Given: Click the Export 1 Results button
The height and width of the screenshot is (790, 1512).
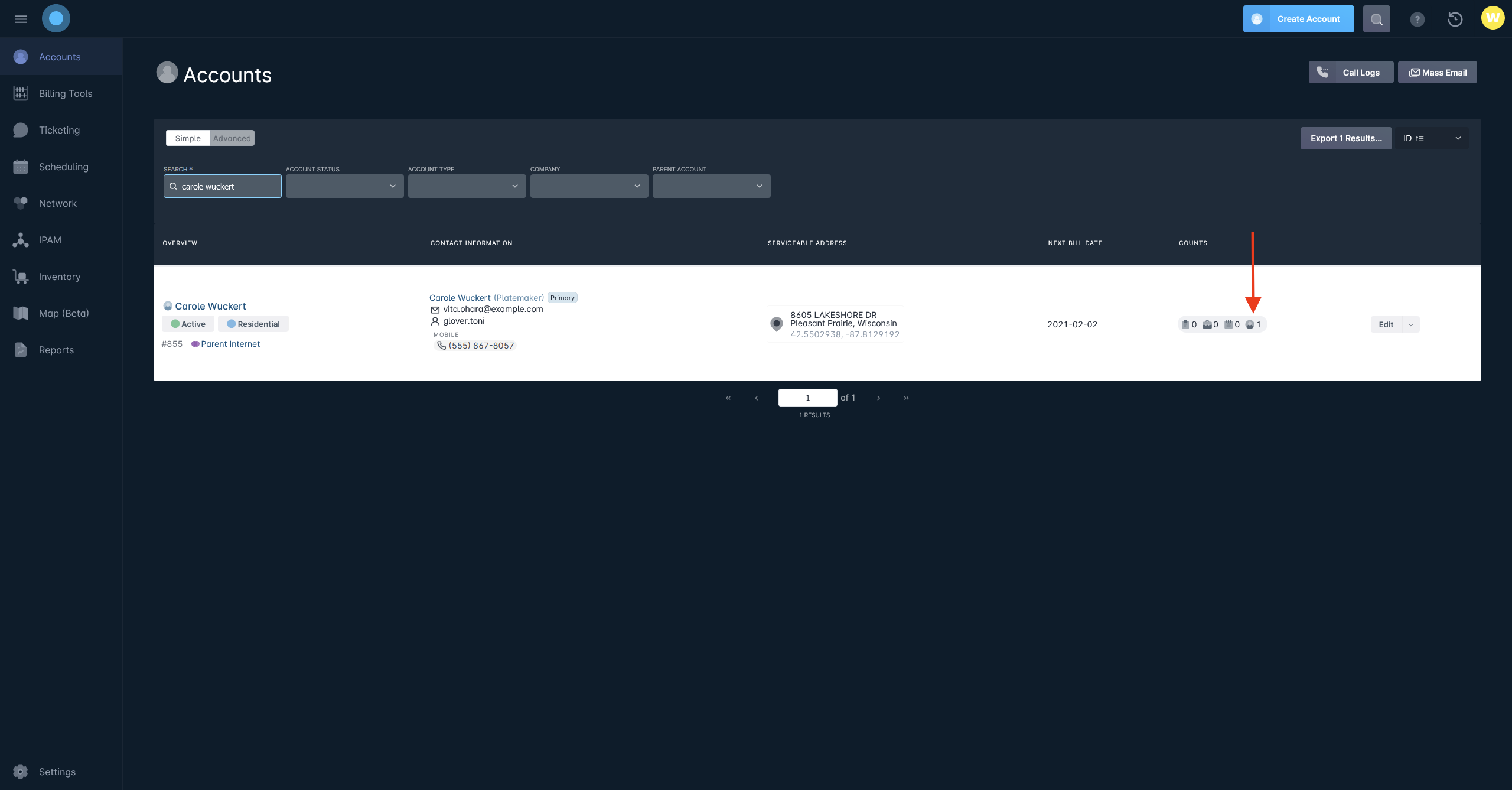Looking at the screenshot, I should (x=1345, y=138).
